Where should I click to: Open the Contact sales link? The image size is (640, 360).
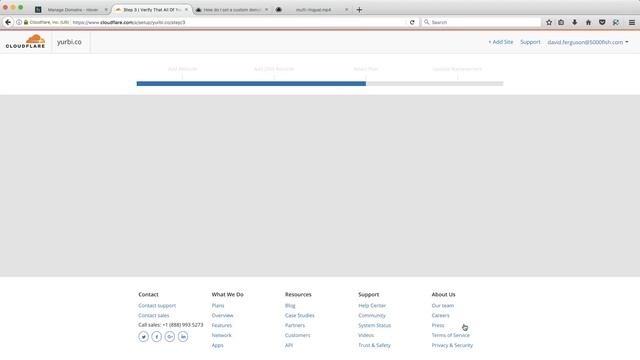coord(153,316)
